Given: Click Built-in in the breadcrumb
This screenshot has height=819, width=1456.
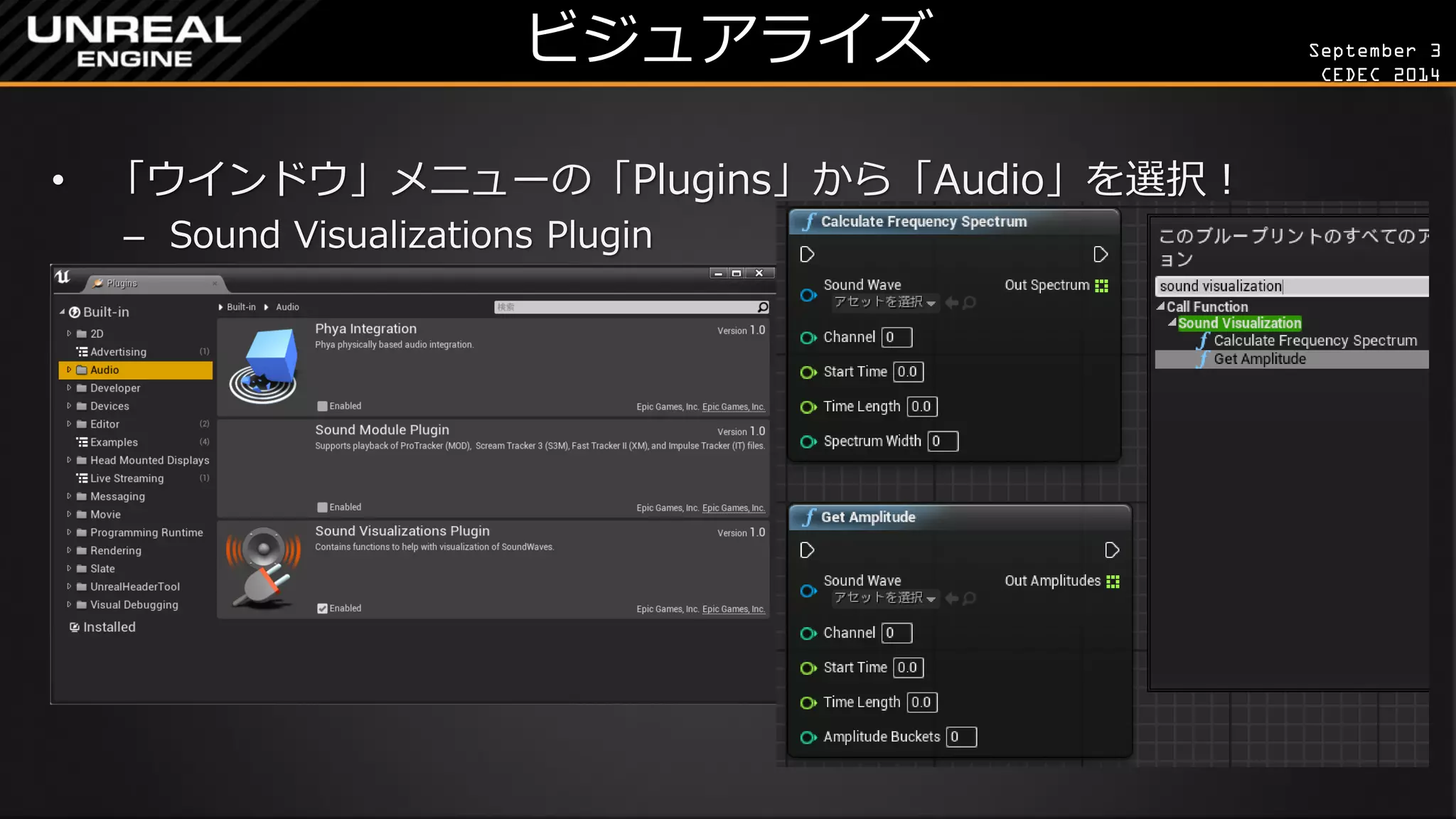Looking at the screenshot, I should (x=241, y=307).
